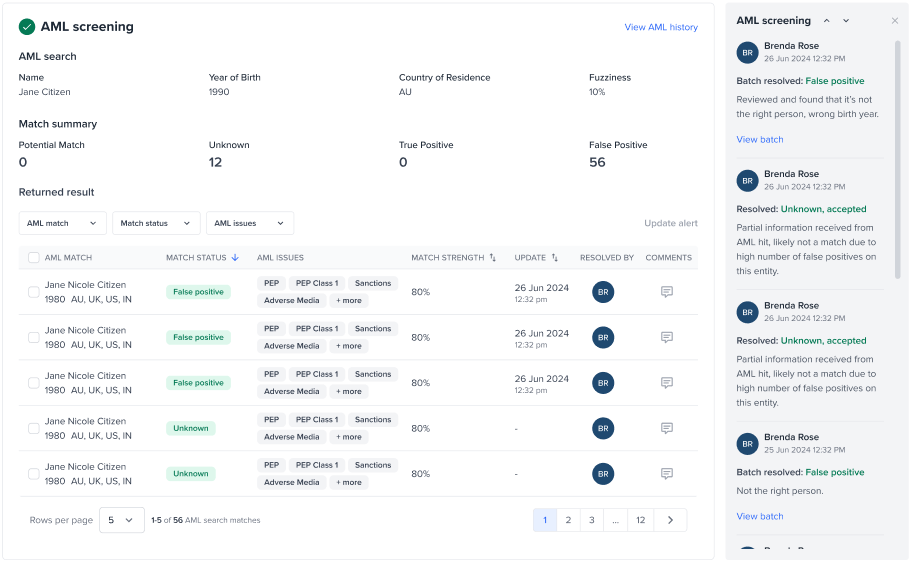
Task: Close the AML screening side panel
Action: 894,21
